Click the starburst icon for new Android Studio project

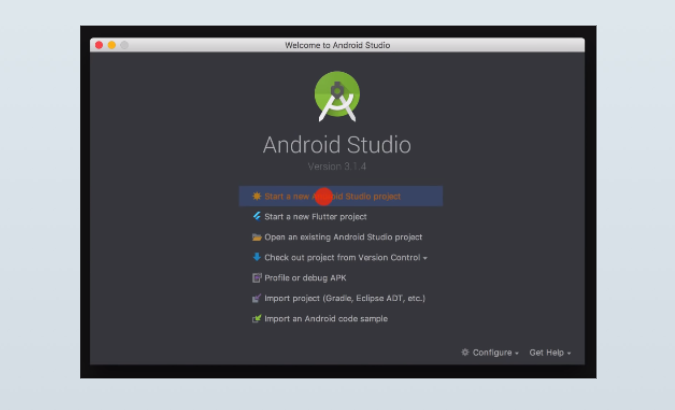tap(257, 196)
